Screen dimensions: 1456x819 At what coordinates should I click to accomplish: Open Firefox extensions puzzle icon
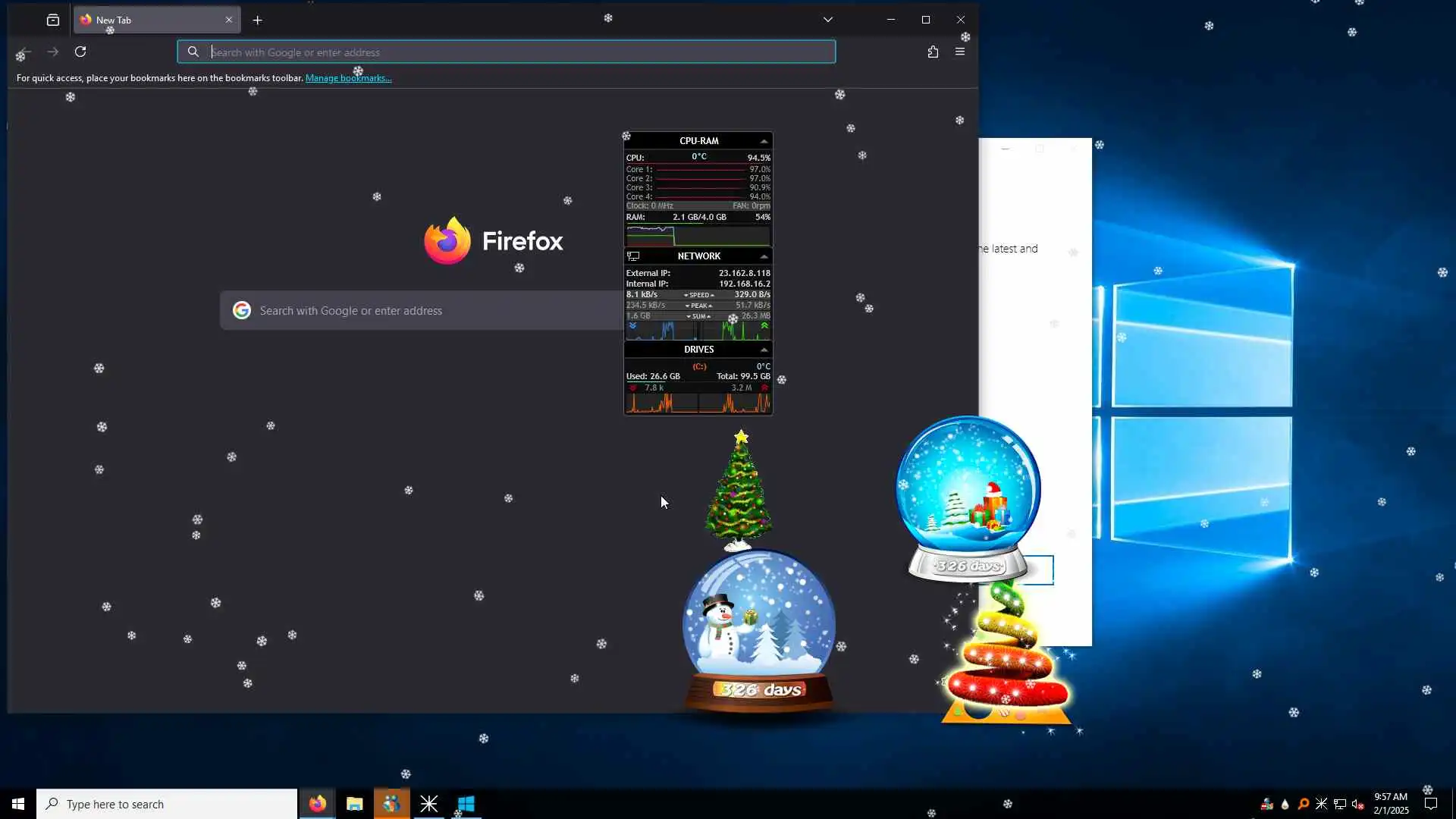pyautogui.click(x=933, y=52)
